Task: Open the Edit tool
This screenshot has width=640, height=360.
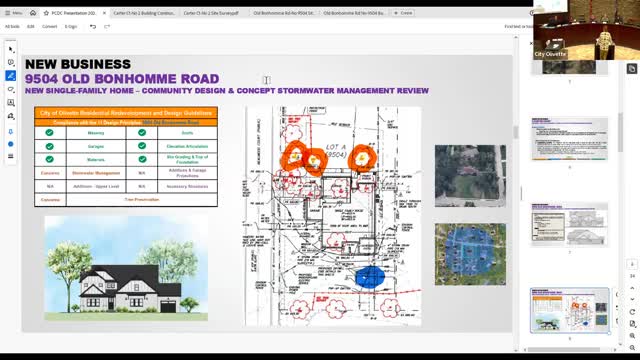Action: (x=31, y=27)
